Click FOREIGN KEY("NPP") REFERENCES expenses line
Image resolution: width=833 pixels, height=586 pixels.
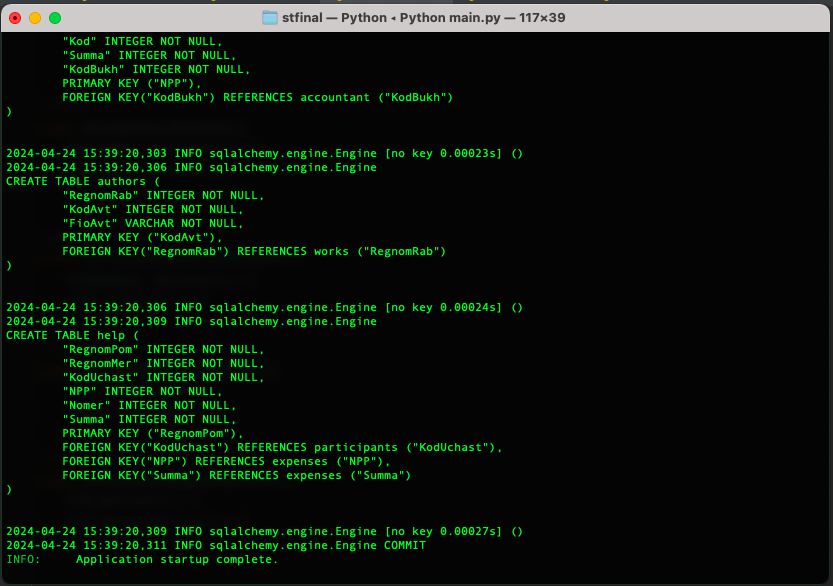click(226, 461)
